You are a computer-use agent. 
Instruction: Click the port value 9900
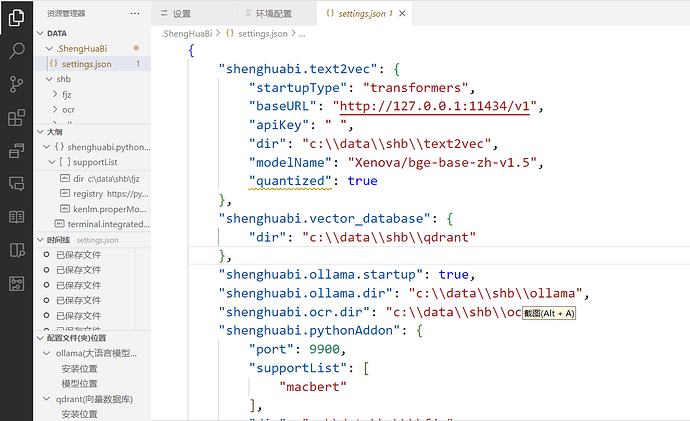click(x=324, y=349)
